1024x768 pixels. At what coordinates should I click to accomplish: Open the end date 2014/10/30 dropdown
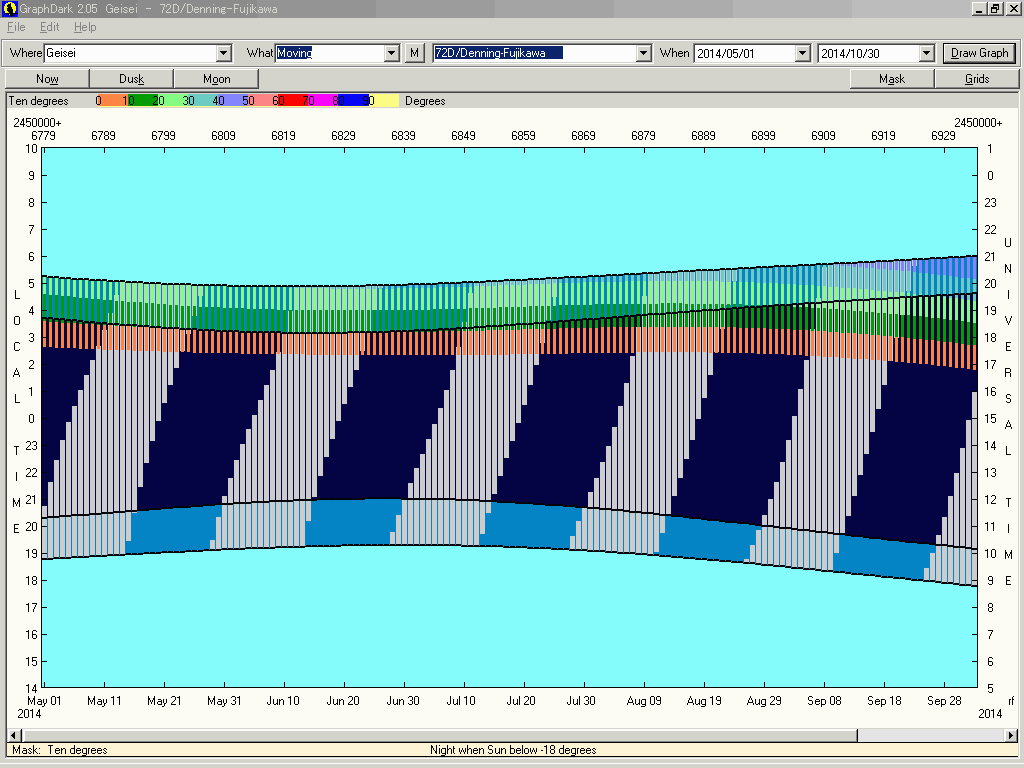click(926, 53)
